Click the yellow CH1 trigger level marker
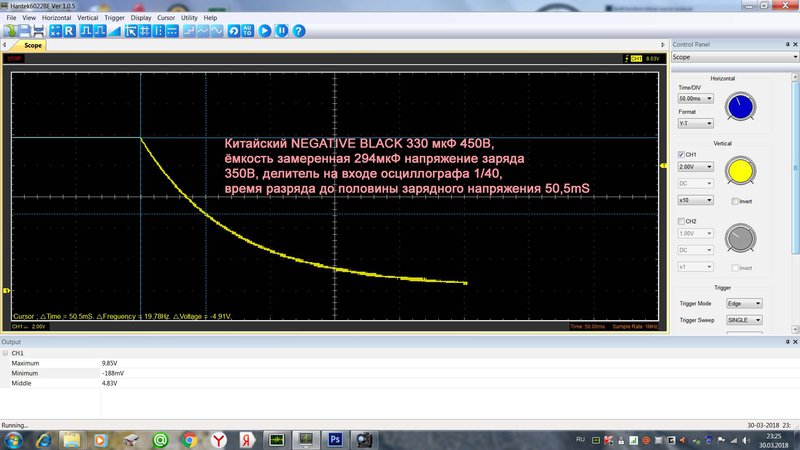 click(663, 165)
